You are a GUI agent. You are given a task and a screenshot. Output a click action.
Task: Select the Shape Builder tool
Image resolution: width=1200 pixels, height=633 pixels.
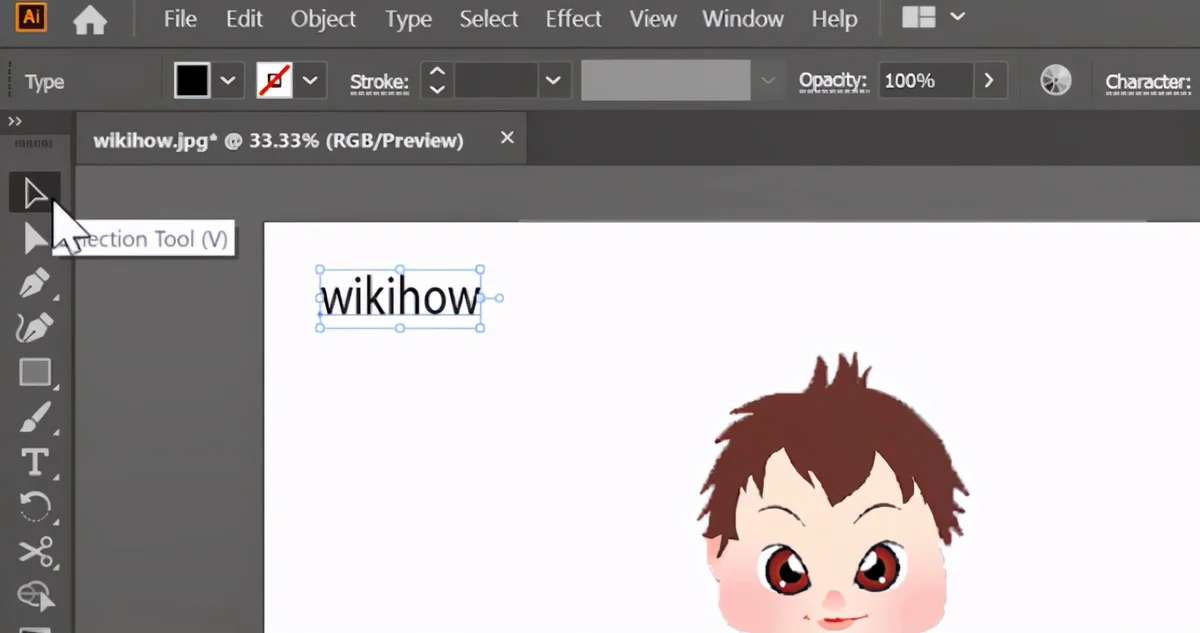click(x=35, y=595)
